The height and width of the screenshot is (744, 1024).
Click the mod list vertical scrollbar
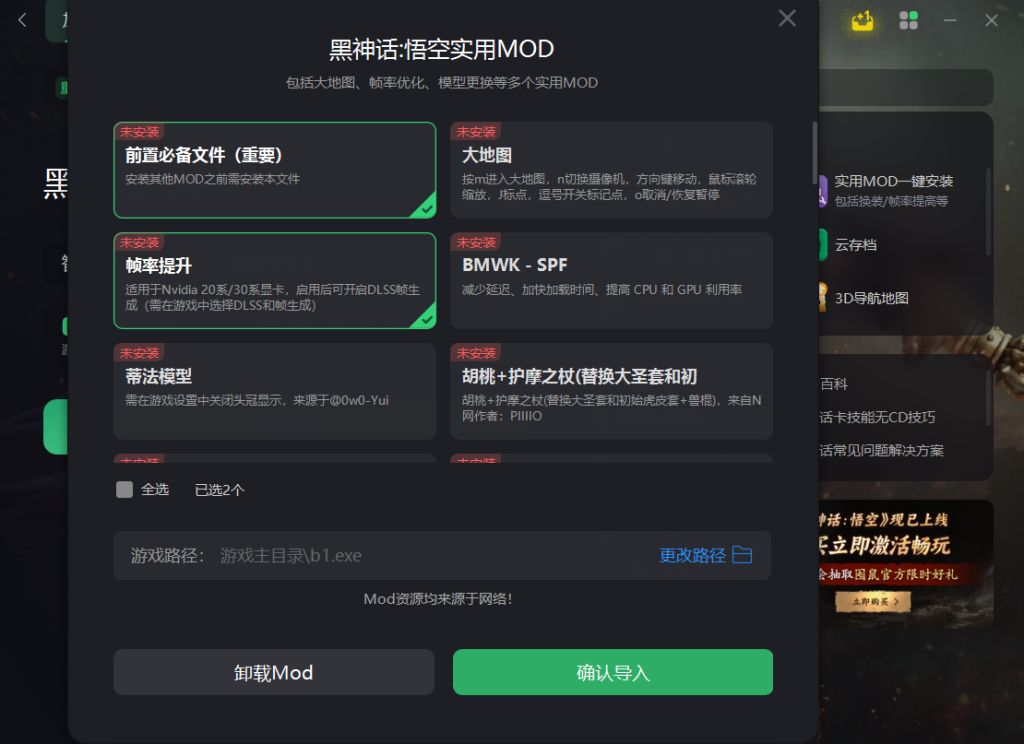point(814,153)
